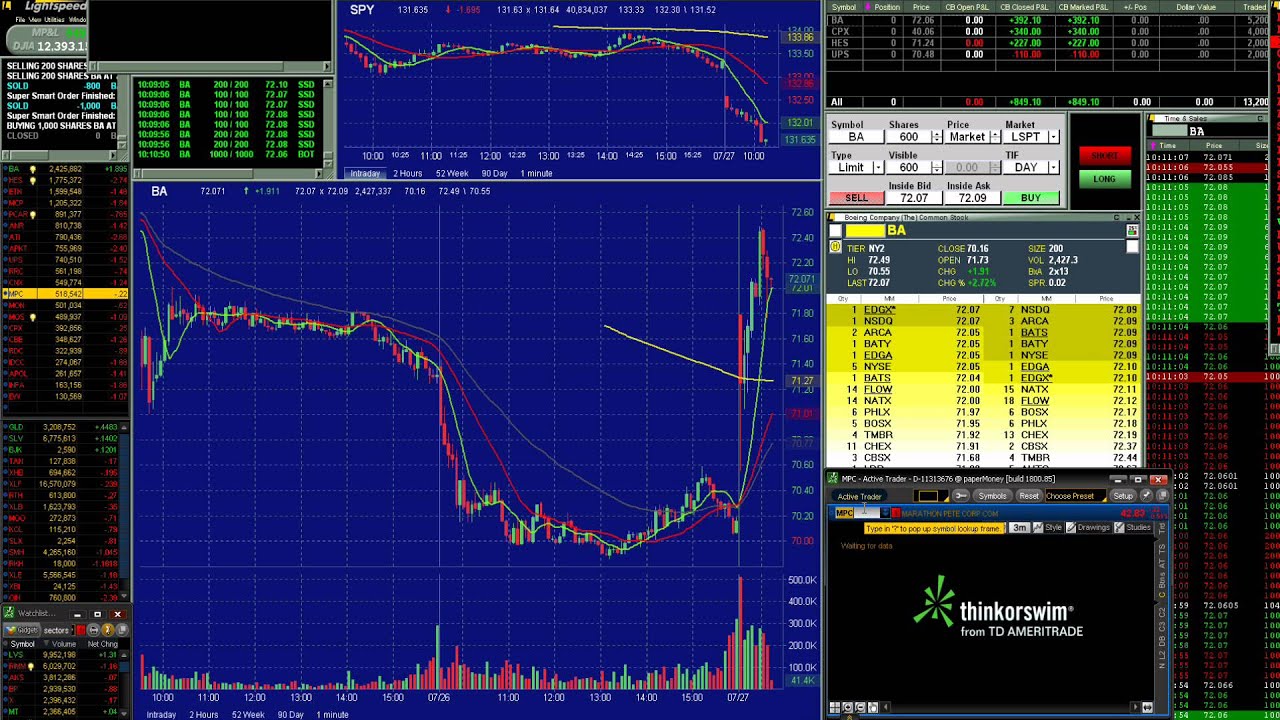Click the lightbulb icon beside RIMM in Watchlist
Image resolution: width=1280 pixels, height=720 pixels.
tap(31, 667)
